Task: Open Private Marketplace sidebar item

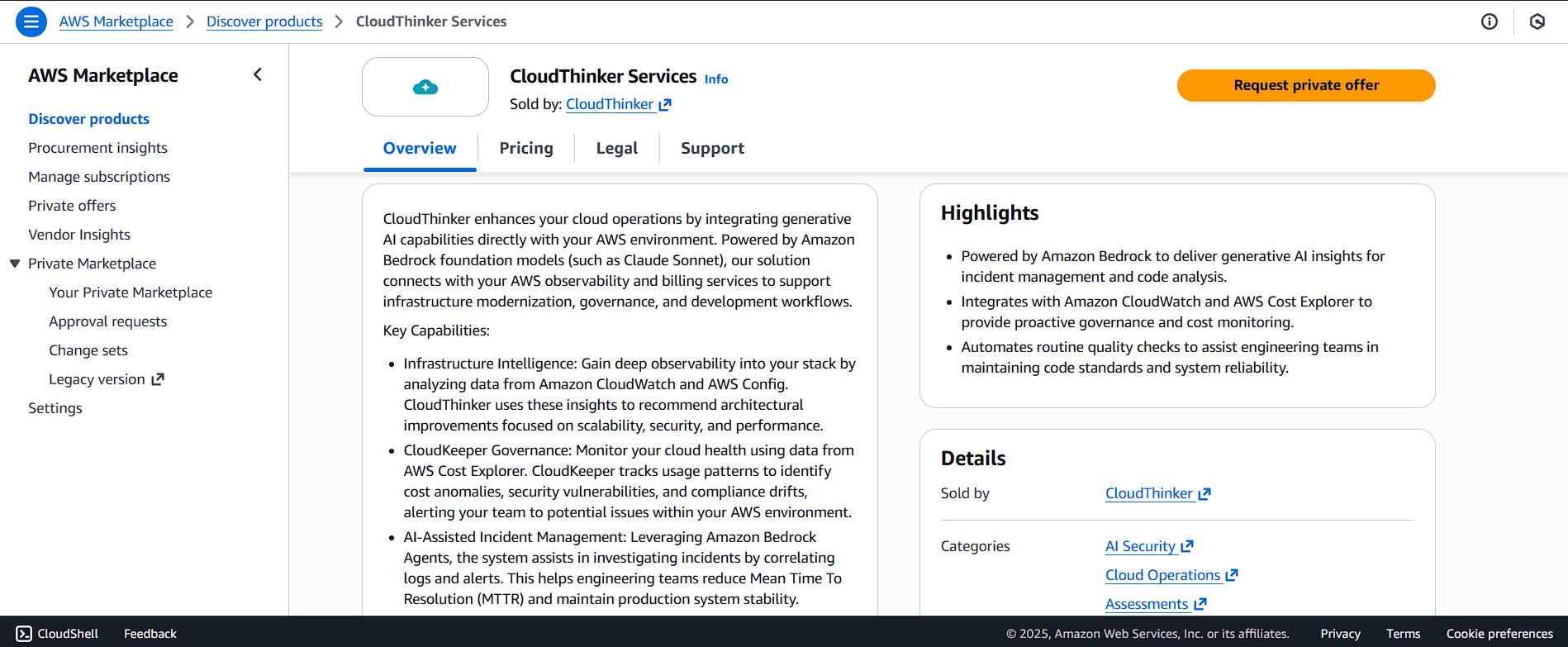Action: (x=92, y=264)
